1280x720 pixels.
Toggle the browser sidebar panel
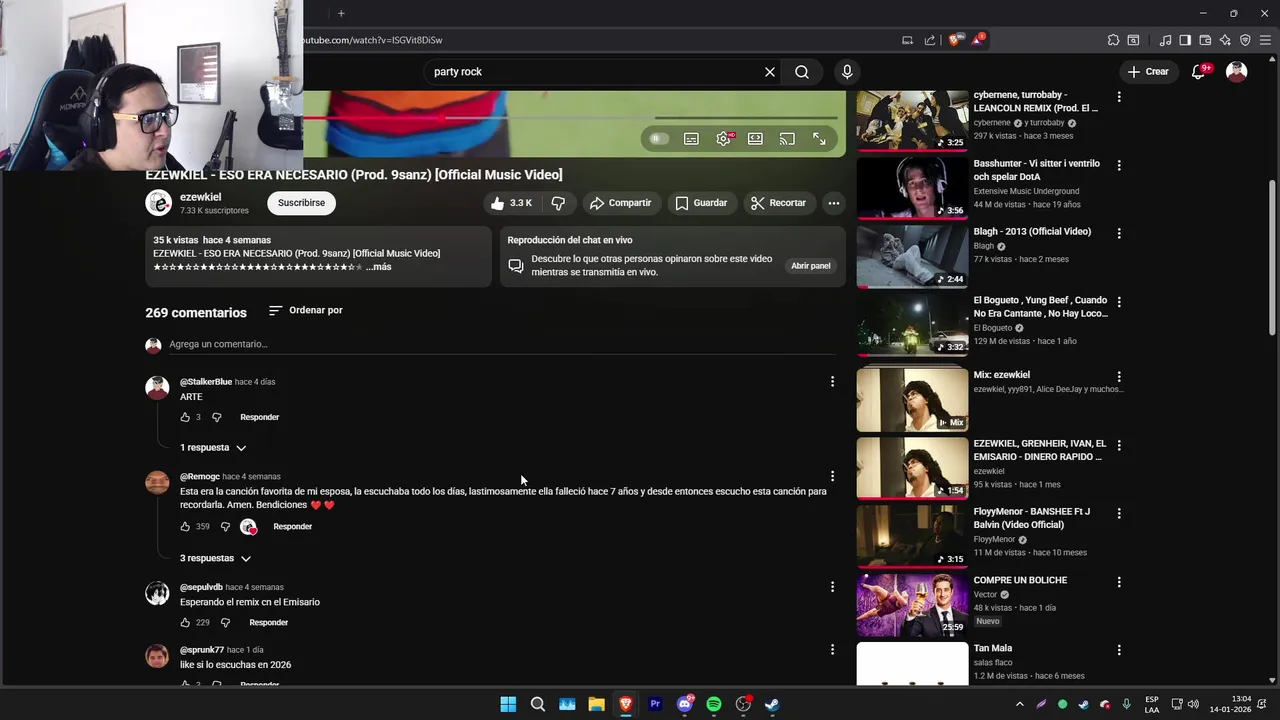click(x=1185, y=40)
